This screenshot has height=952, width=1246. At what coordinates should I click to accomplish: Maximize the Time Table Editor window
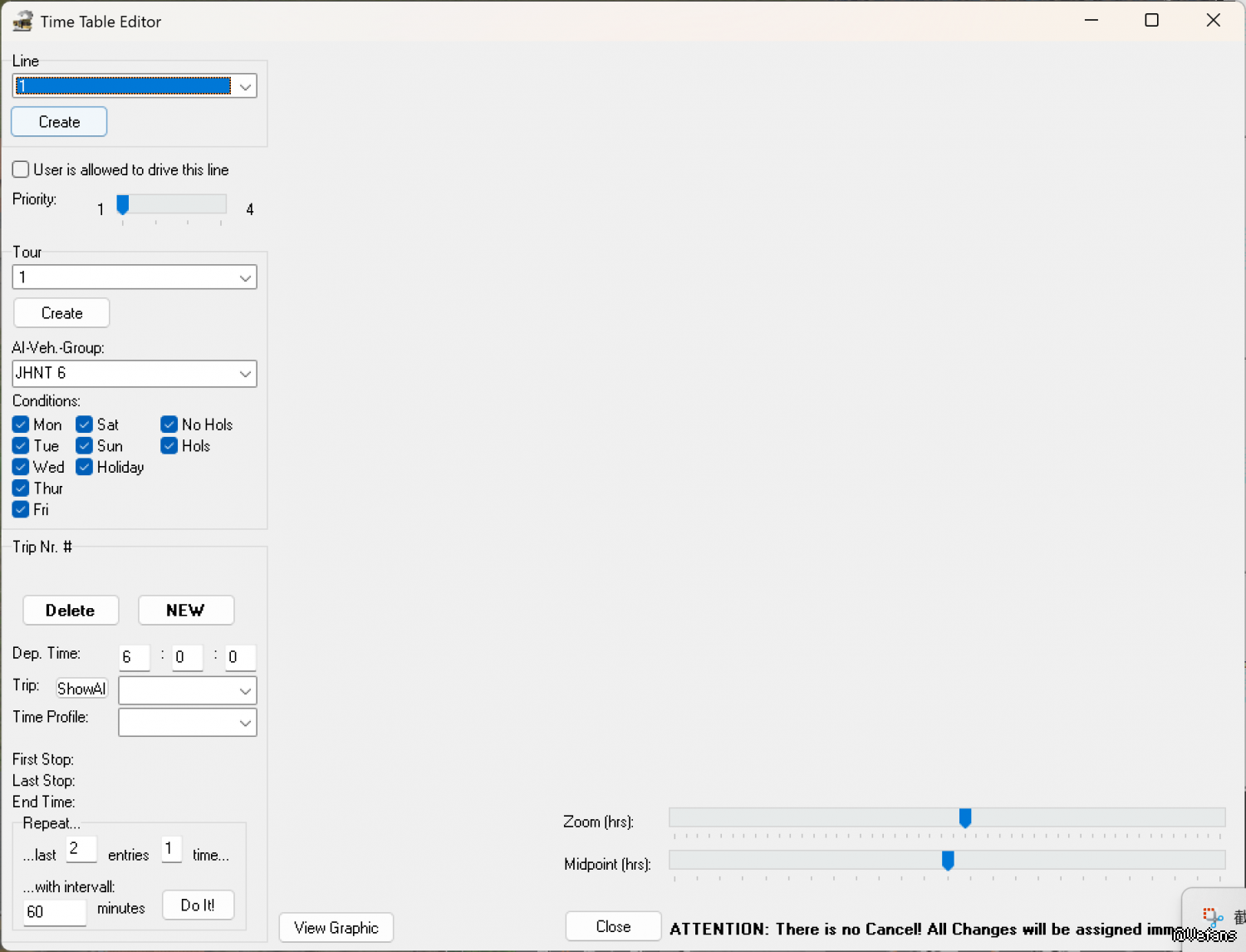(x=1151, y=20)
